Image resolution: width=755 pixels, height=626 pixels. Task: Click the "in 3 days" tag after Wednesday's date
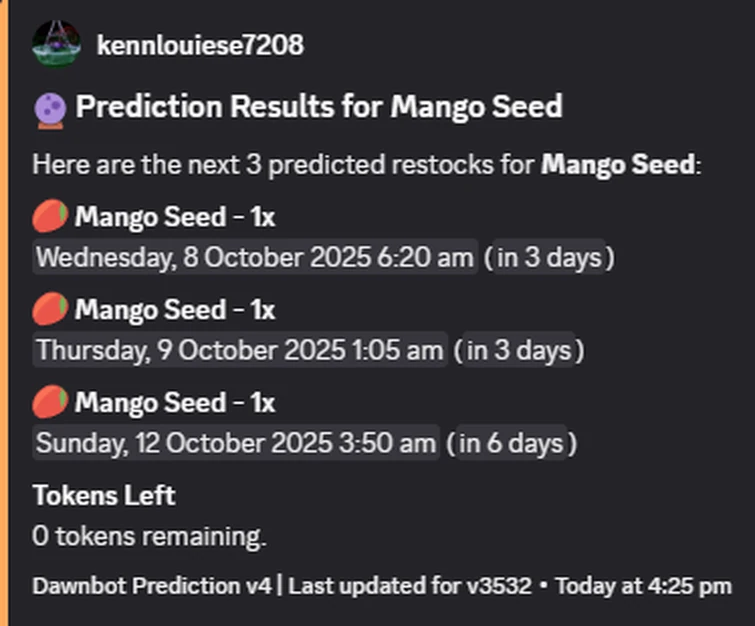[x=549, y=258]
